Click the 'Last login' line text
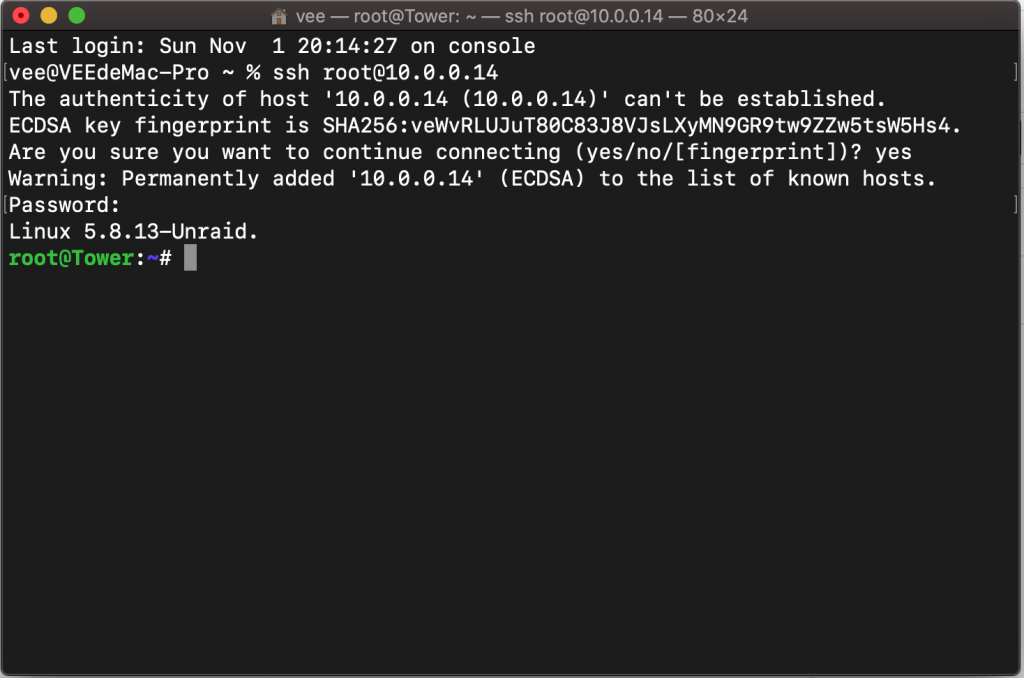1024x678 pixels. [x=272, y=46]
